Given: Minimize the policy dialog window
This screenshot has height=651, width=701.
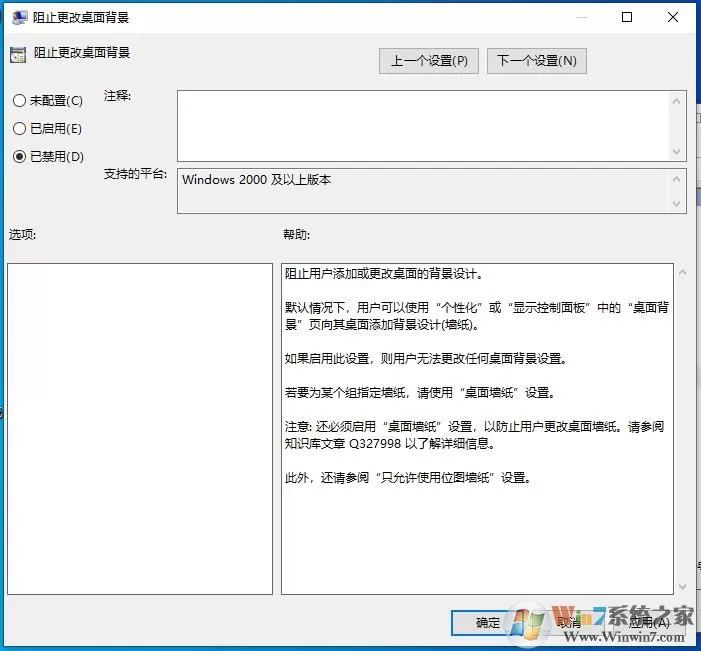Looking at the screenshot, I should click(x=581, y=17).
